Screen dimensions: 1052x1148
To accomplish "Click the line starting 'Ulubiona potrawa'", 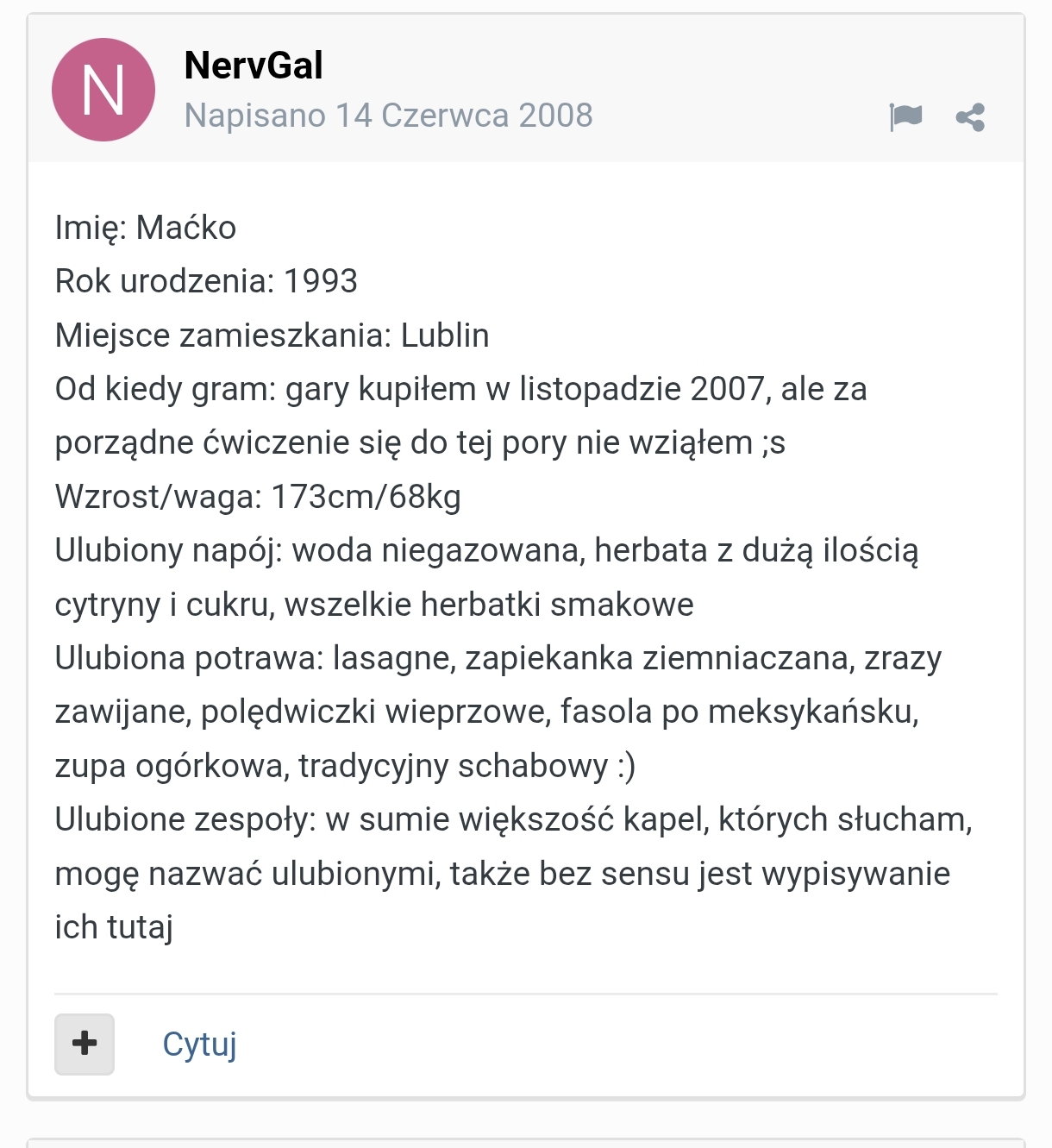I will click(x=498, y=658).
